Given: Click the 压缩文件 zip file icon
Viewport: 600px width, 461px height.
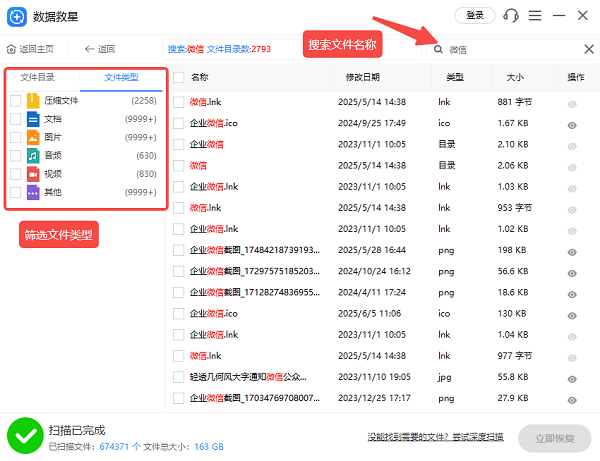Looking at the screenshot, I should click(x=33, y=101).
